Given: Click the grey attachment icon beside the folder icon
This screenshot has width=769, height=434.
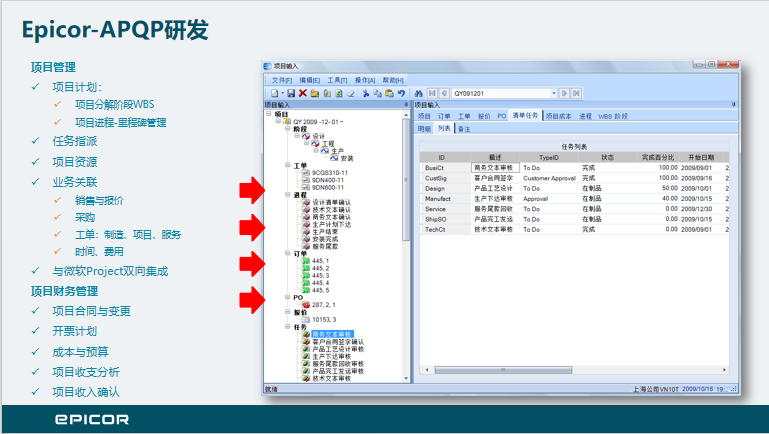Looking at the screenshot, I should (327, 93).
